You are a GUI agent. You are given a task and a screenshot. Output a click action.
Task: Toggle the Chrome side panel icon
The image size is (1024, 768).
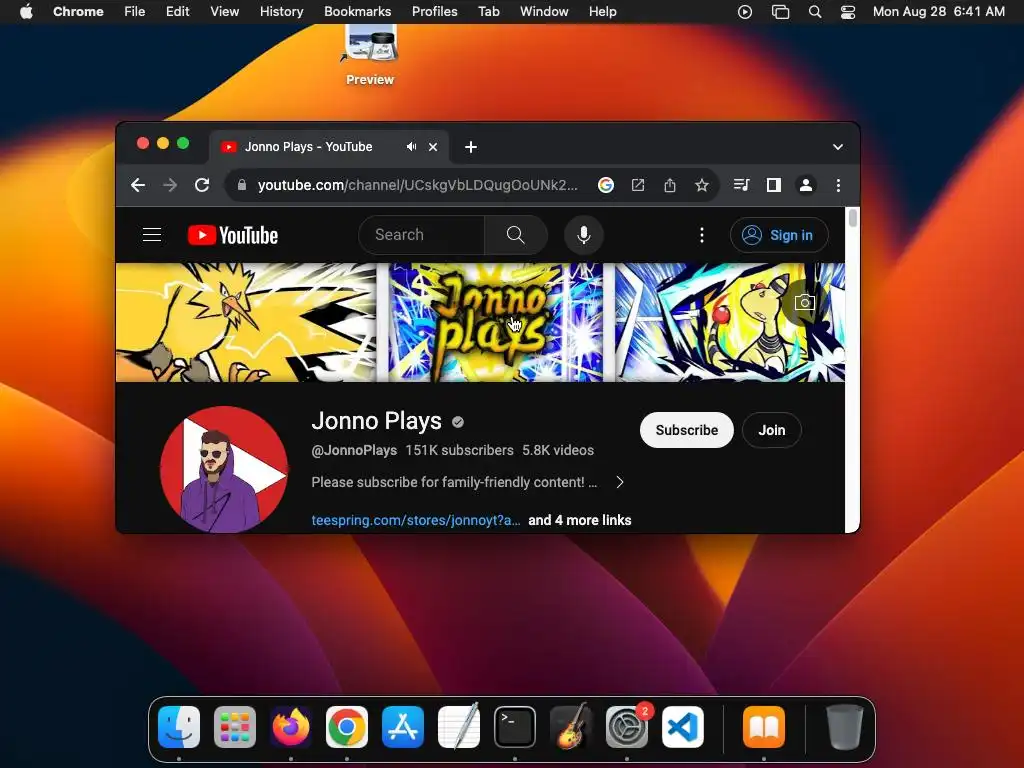pos(774,185)
